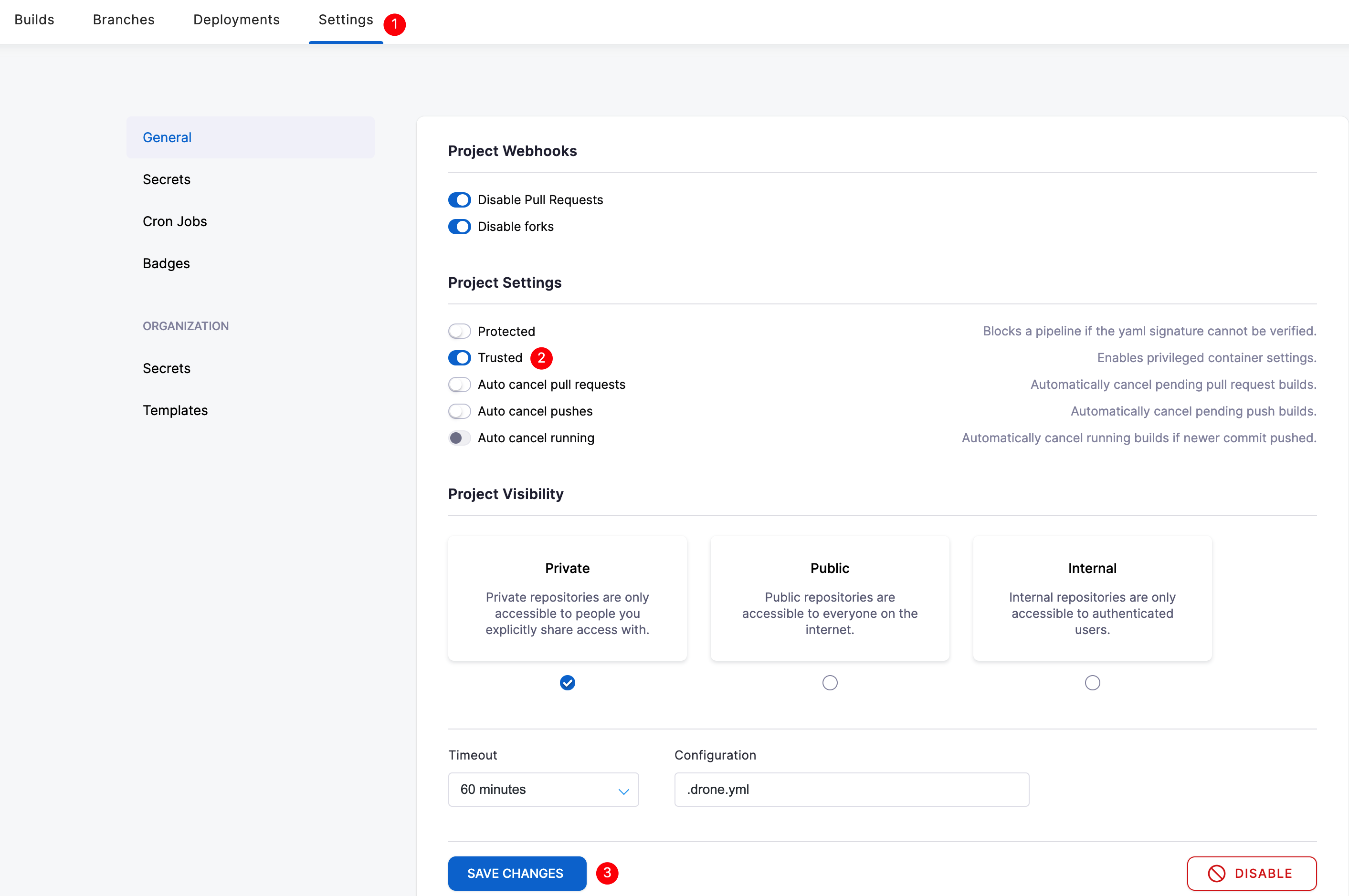Image resolution: width=1349 pixels, height=896 pixels.
Task: Switch to the Builds tab
Action: click(34, 20)
